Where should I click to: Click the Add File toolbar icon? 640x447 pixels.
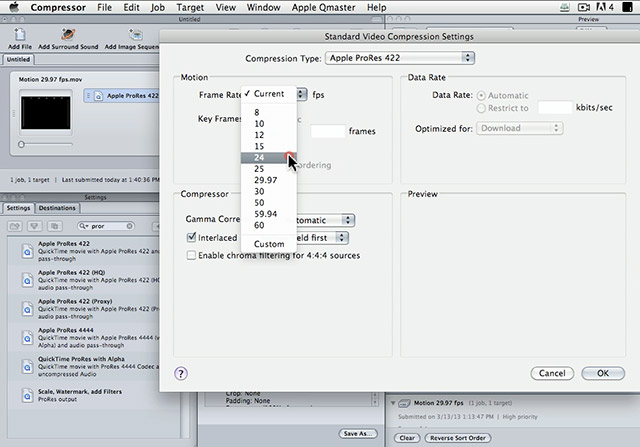[x=20, y=35]
